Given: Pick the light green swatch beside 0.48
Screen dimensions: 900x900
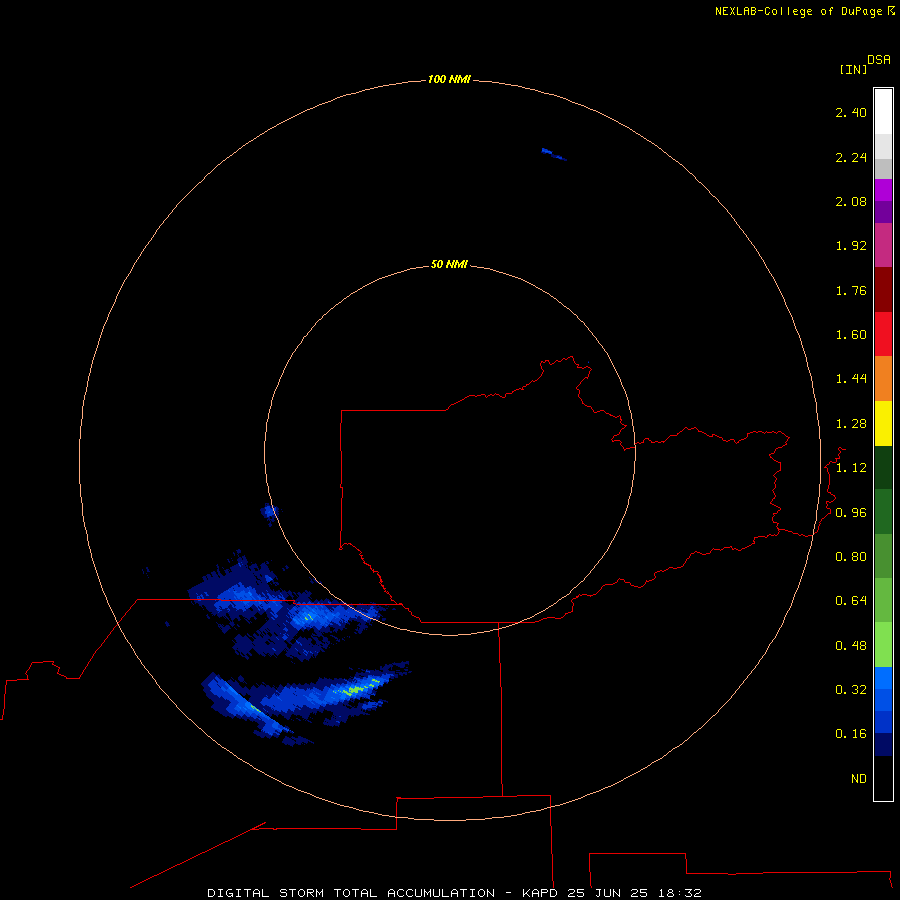Looking at the screenshot, I should click(883, 645).
